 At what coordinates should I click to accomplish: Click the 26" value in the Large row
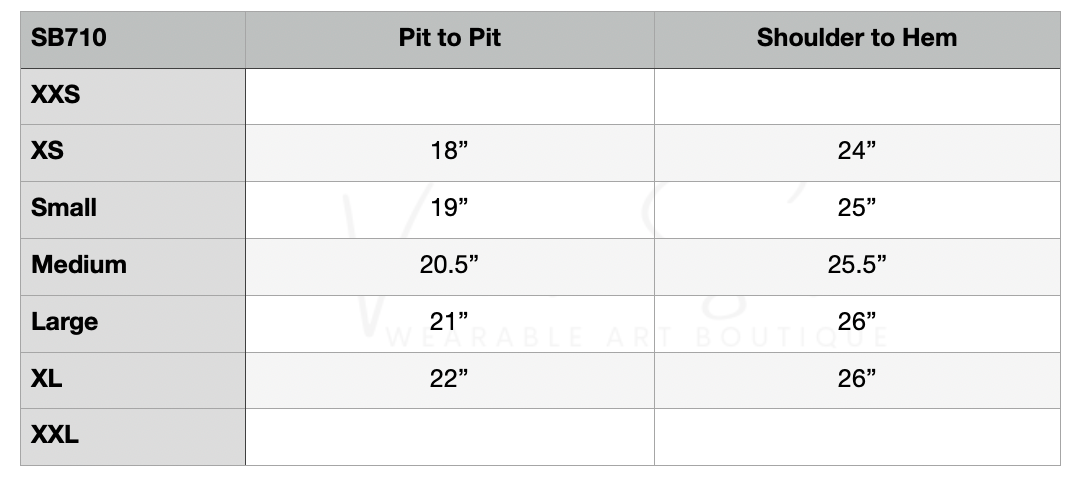pos(857,323)
